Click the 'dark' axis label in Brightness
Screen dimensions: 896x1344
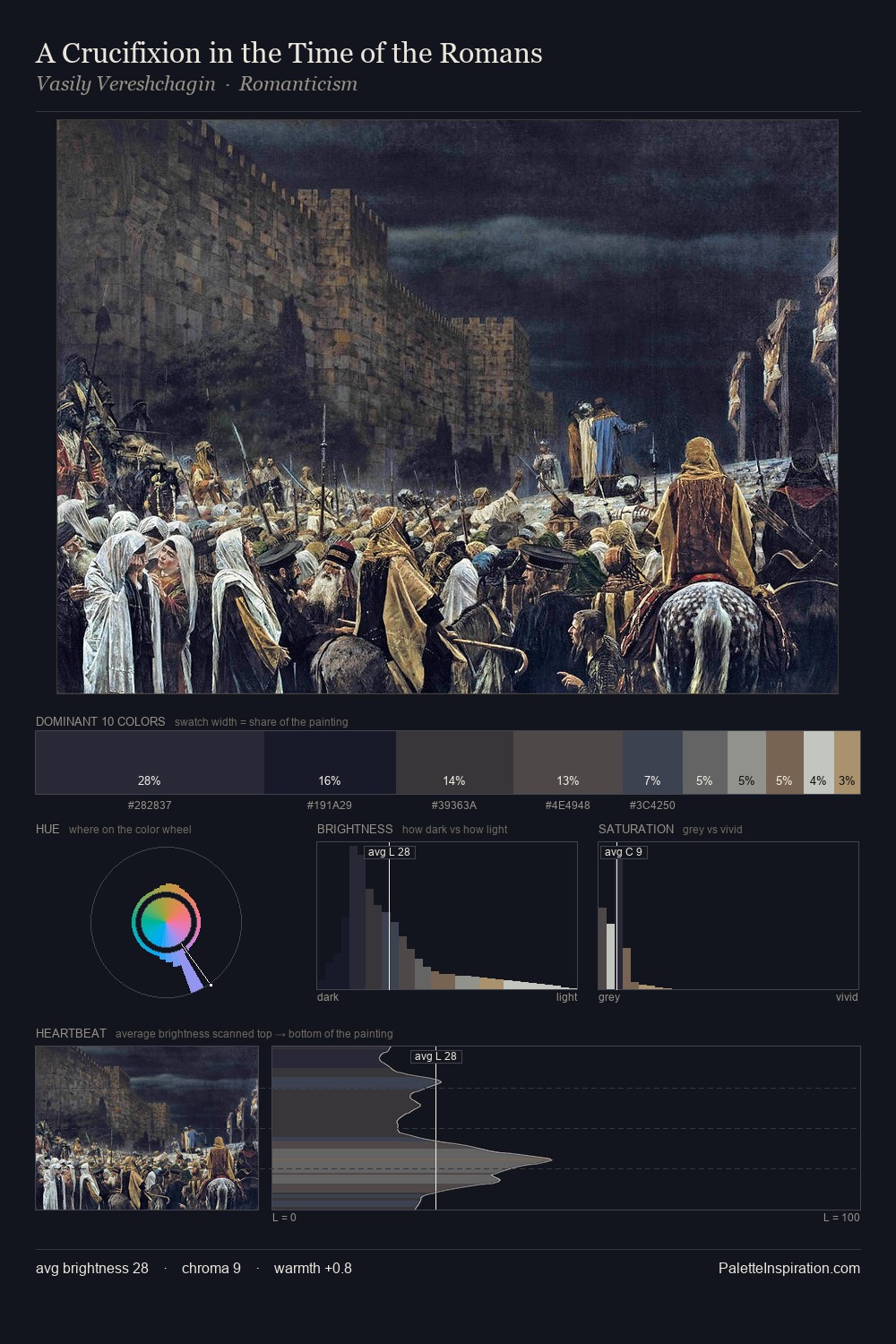pyautogui.click(x=328, y=997)
